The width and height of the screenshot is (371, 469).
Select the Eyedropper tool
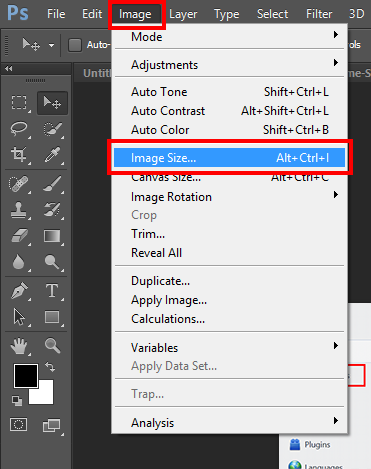coord(52,155)
